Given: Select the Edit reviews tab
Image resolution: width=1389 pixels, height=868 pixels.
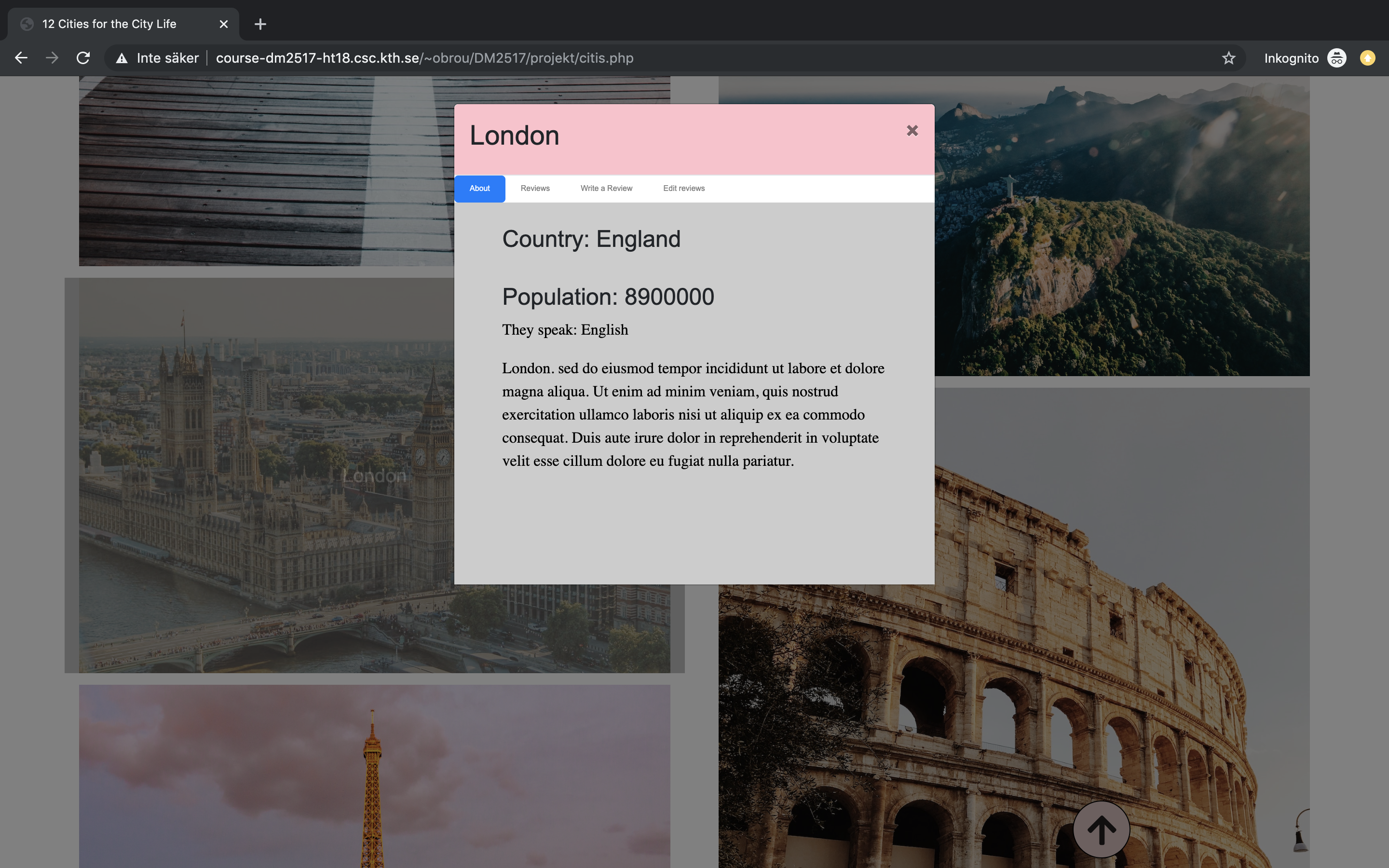Looking at the screenshot, I should [683, 188].
